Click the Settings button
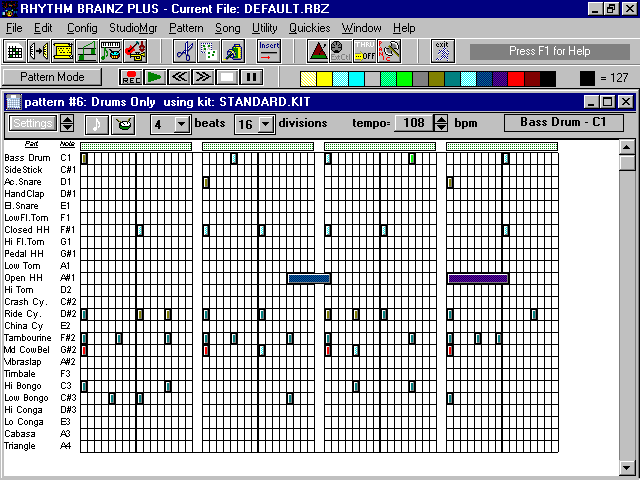The height and width of the screenshot is (480, 640). (x=33, y=124)
